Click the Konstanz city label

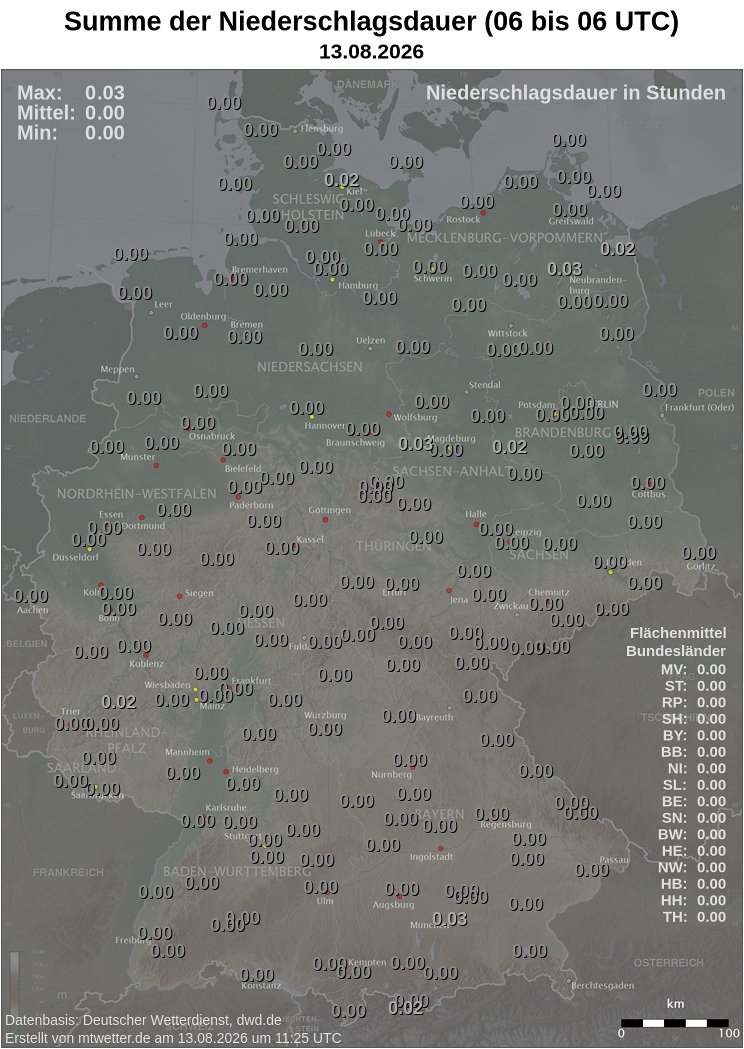point(261,985)
